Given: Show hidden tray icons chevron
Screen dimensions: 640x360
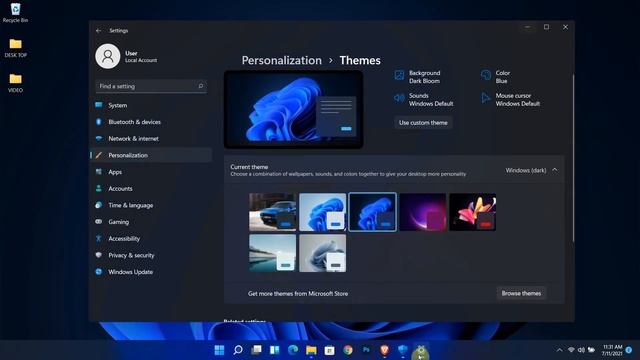Looking at the screenshot, I should [x=559, y=350].
